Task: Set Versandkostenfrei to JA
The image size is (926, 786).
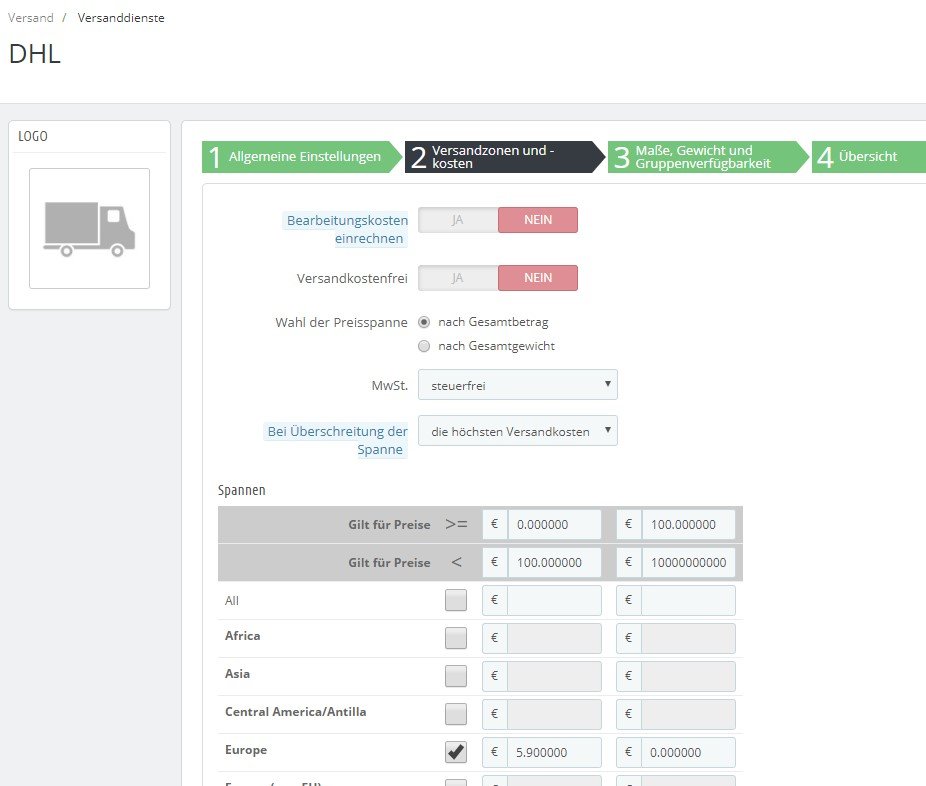Action: pos(458,278)
